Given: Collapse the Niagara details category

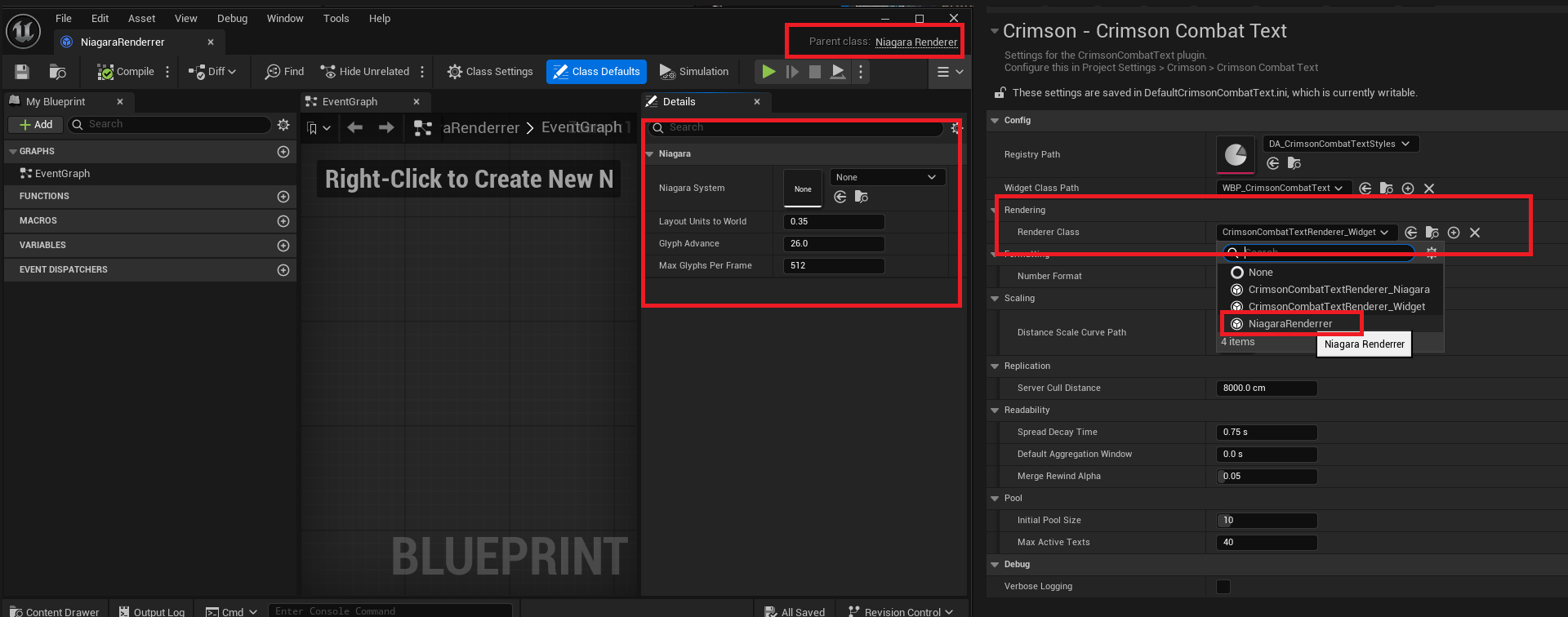Looking at the screenshot, I should point(650,153).
